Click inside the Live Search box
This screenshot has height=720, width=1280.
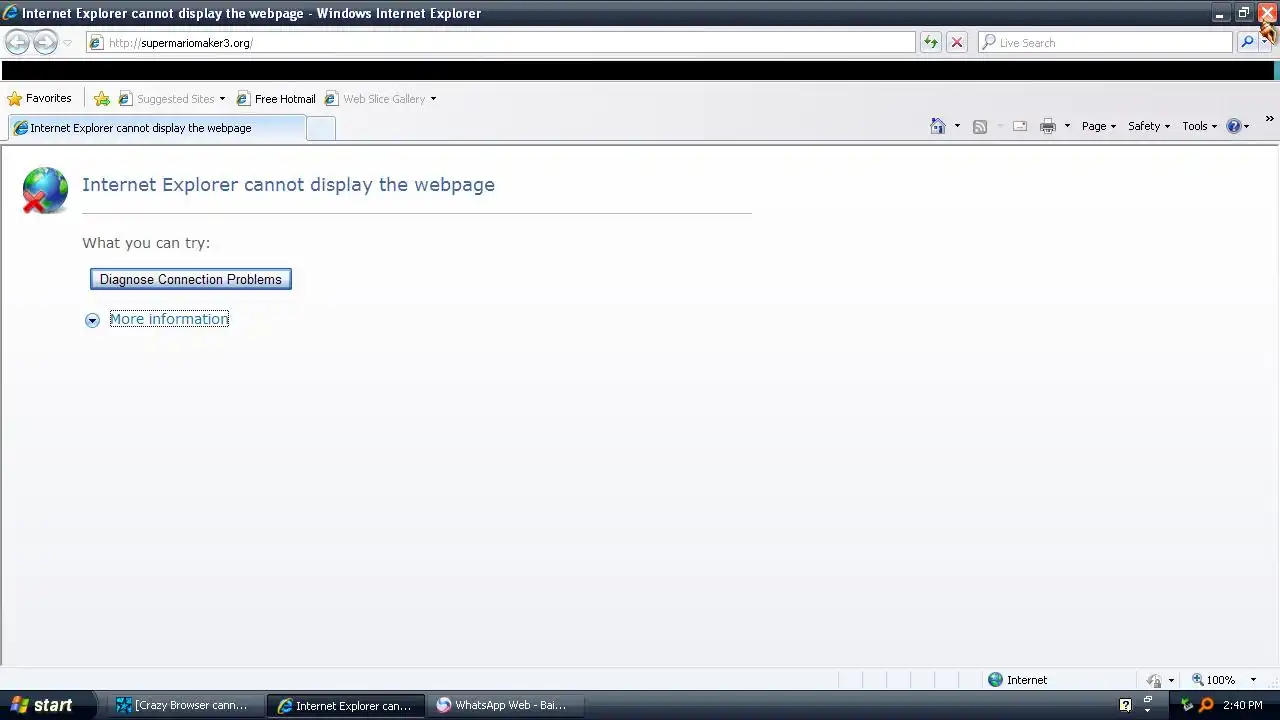click(x=1105, y=43)
